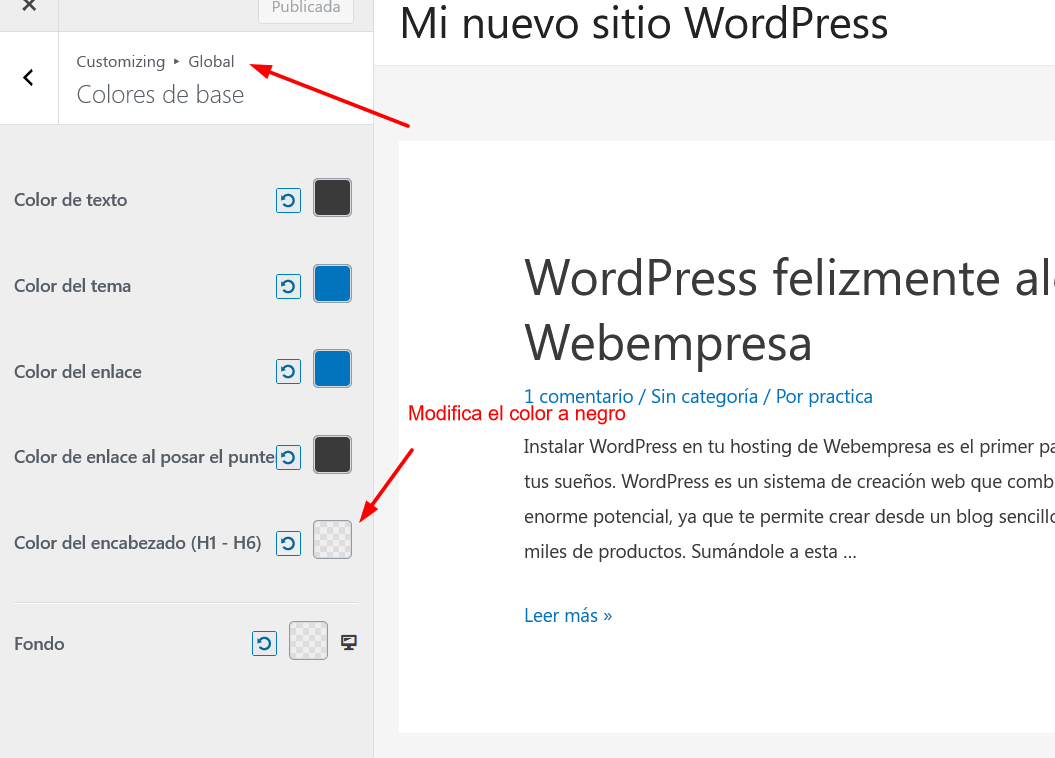Click the Color del enlace label
The width and height of the screenshot is (1055, 758).
(x=78, y=372)
